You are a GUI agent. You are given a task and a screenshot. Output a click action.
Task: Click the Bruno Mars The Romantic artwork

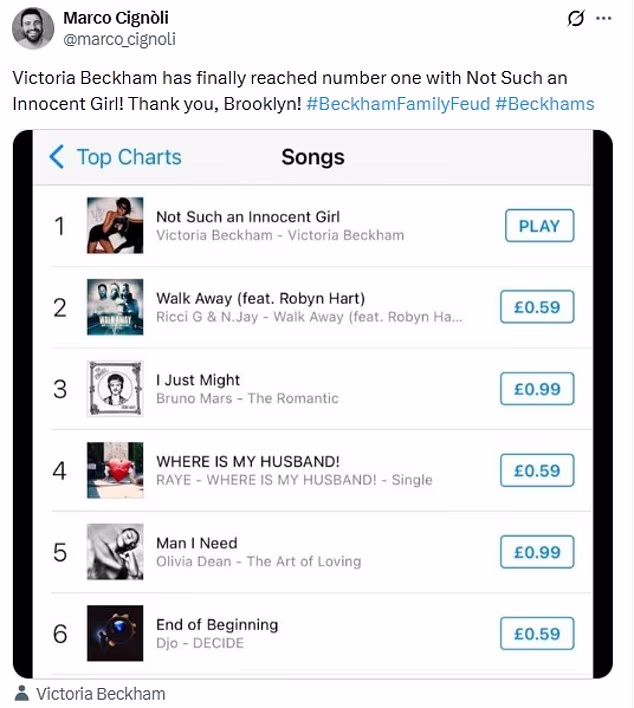tap(115, 389)
